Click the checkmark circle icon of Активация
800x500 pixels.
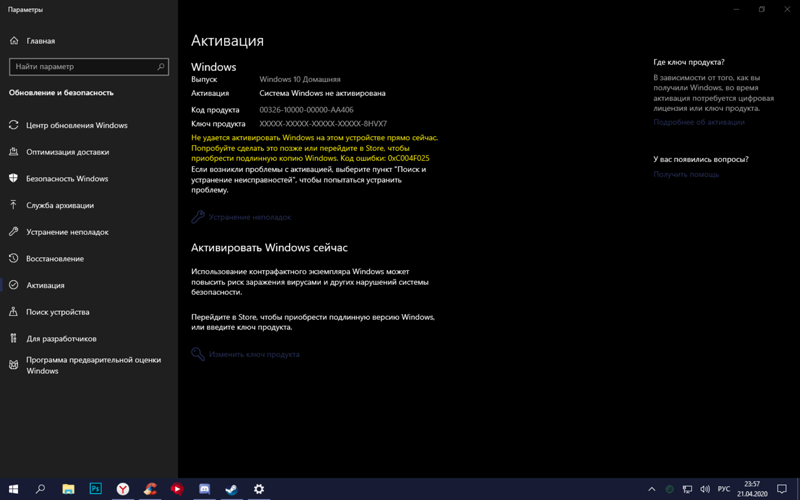click(14, 285)
